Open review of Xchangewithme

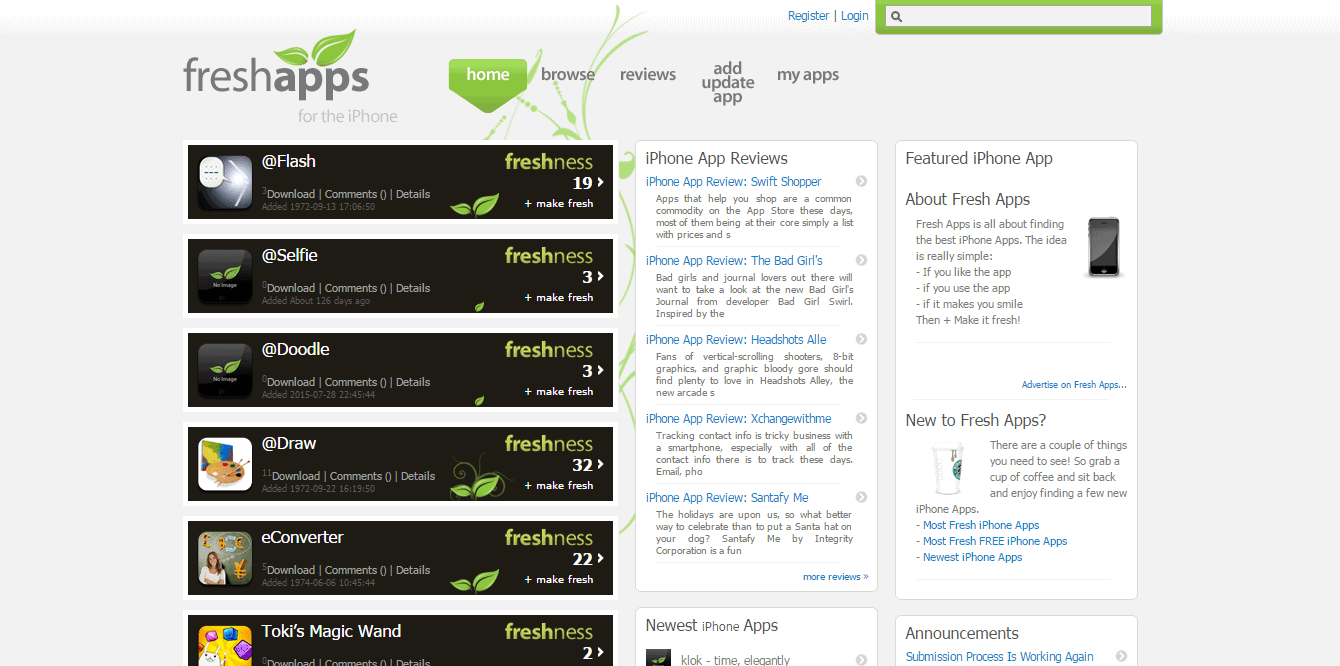point(738,418)
